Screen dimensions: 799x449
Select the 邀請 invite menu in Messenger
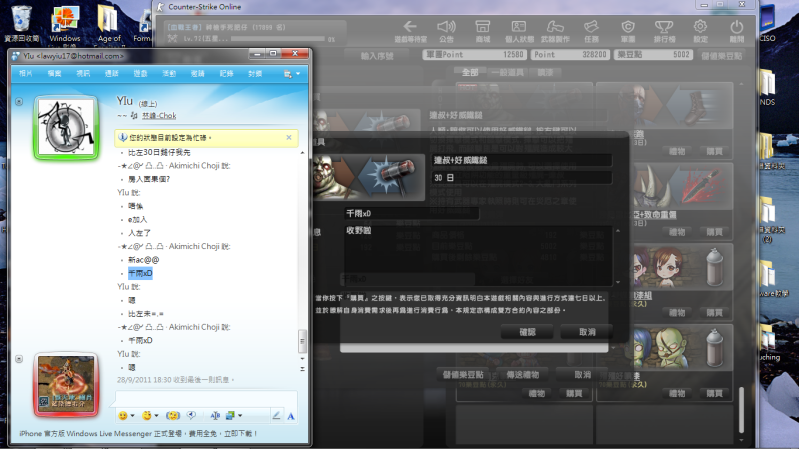tap(197, 74)
